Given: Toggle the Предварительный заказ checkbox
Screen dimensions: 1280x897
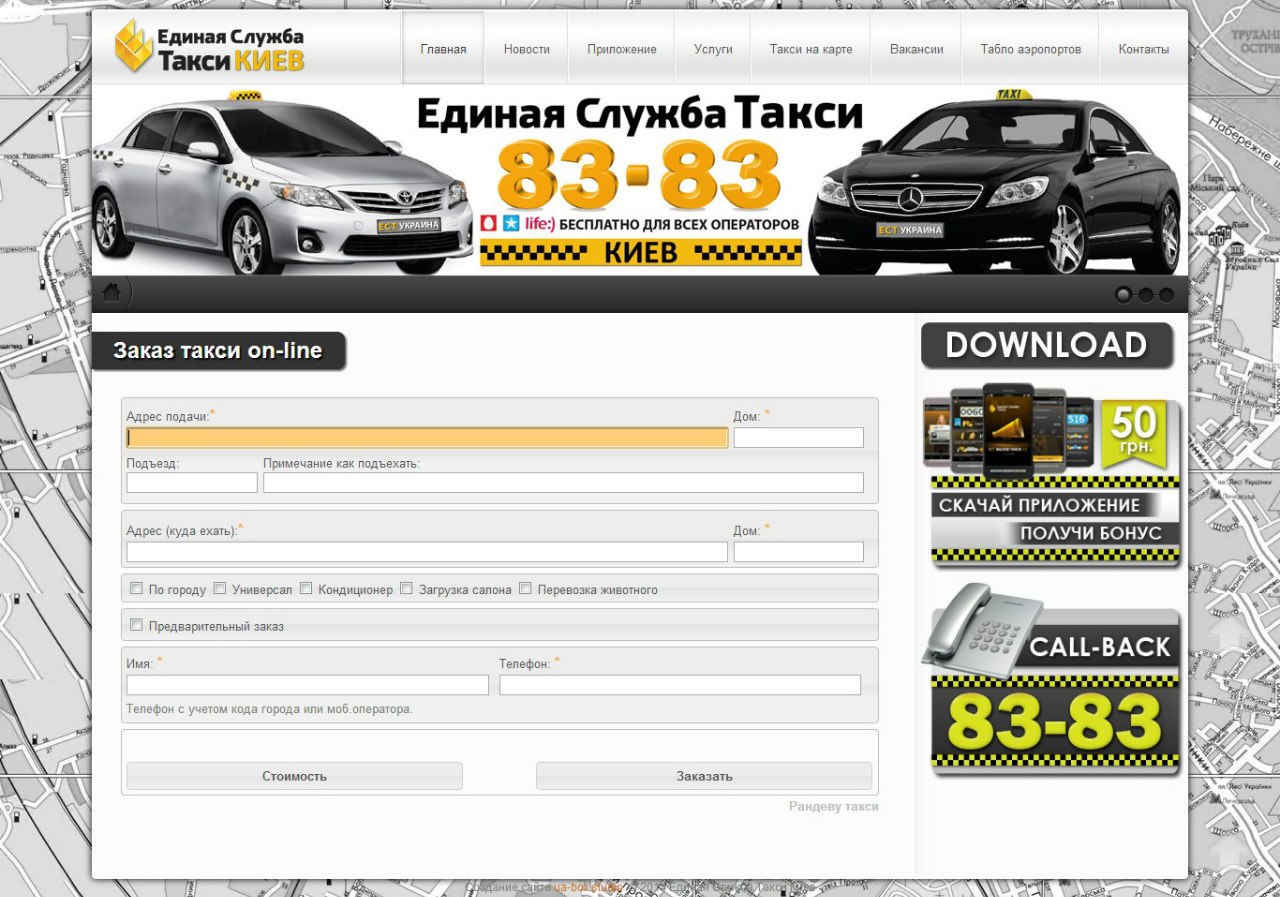Looking at the screenshot, I should (136, 625).
